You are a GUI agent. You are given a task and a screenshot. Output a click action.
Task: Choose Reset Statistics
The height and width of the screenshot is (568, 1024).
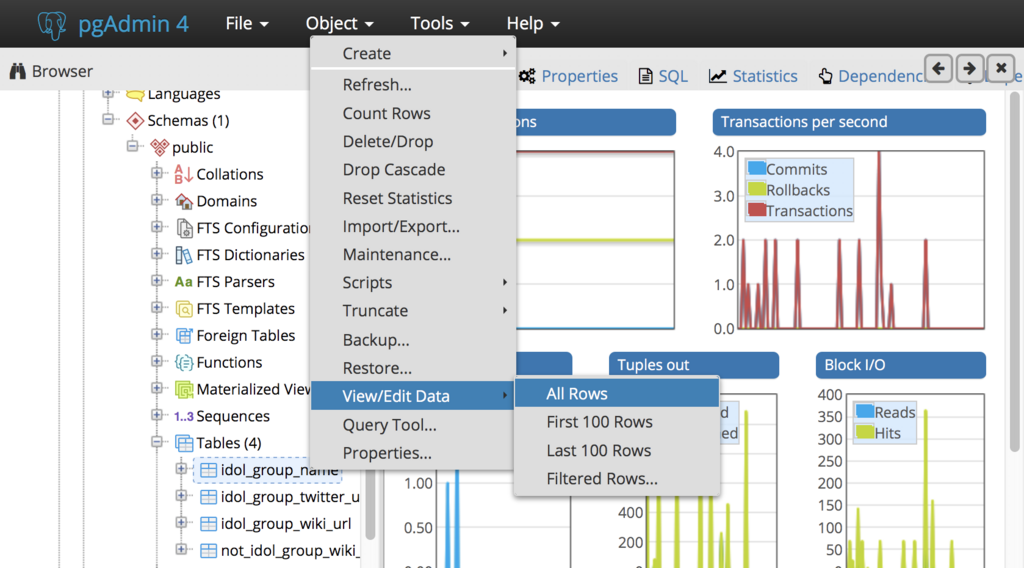(x=413, y=198)
